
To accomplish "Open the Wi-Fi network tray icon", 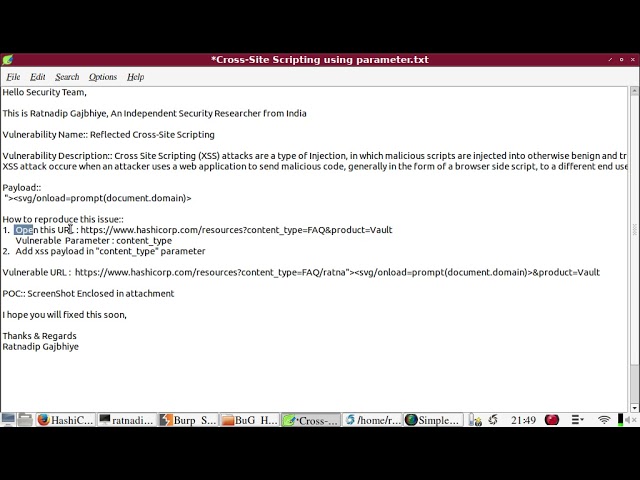I will [604, 420].
